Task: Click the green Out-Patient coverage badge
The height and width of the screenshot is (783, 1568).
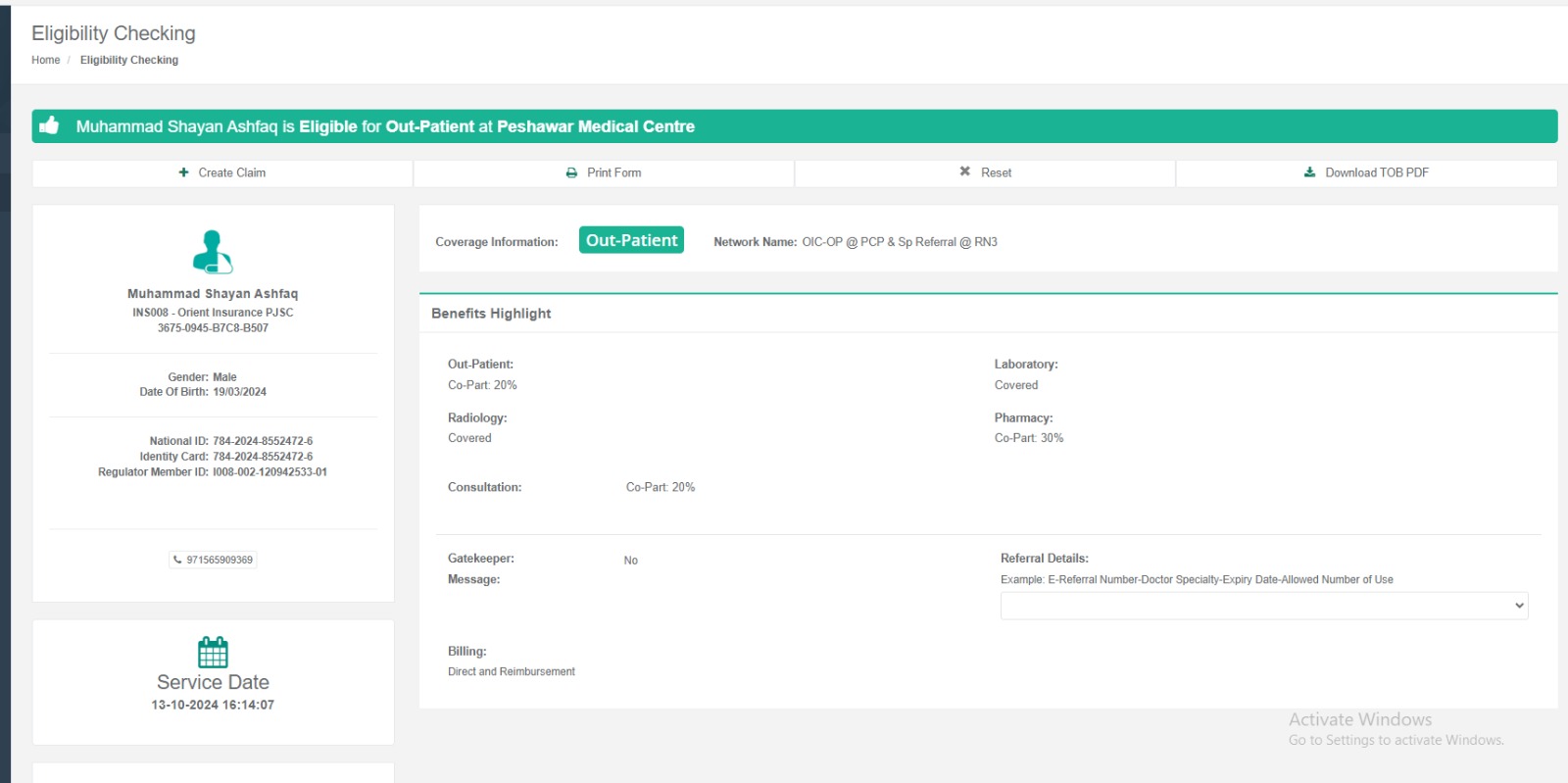Action: [631, 240]
